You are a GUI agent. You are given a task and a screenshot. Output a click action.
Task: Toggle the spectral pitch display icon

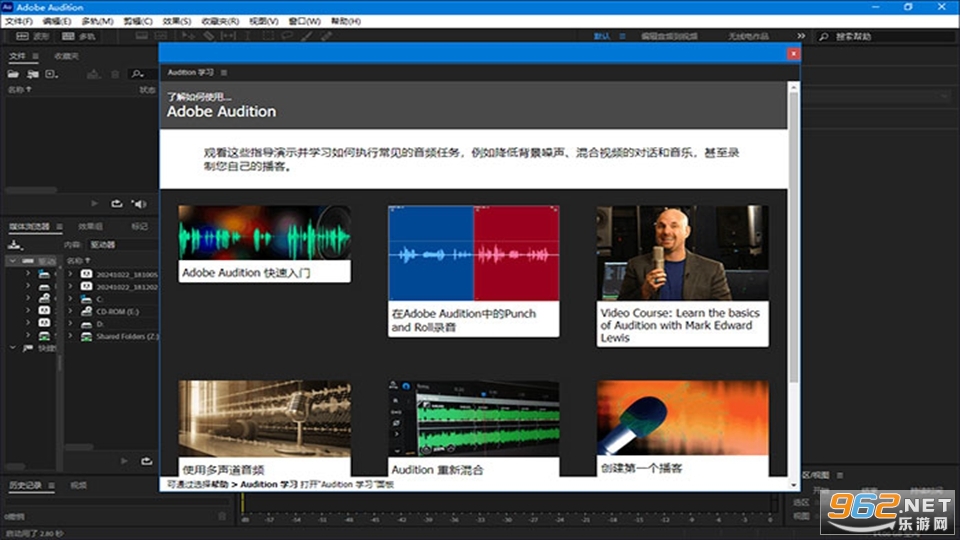161,37
